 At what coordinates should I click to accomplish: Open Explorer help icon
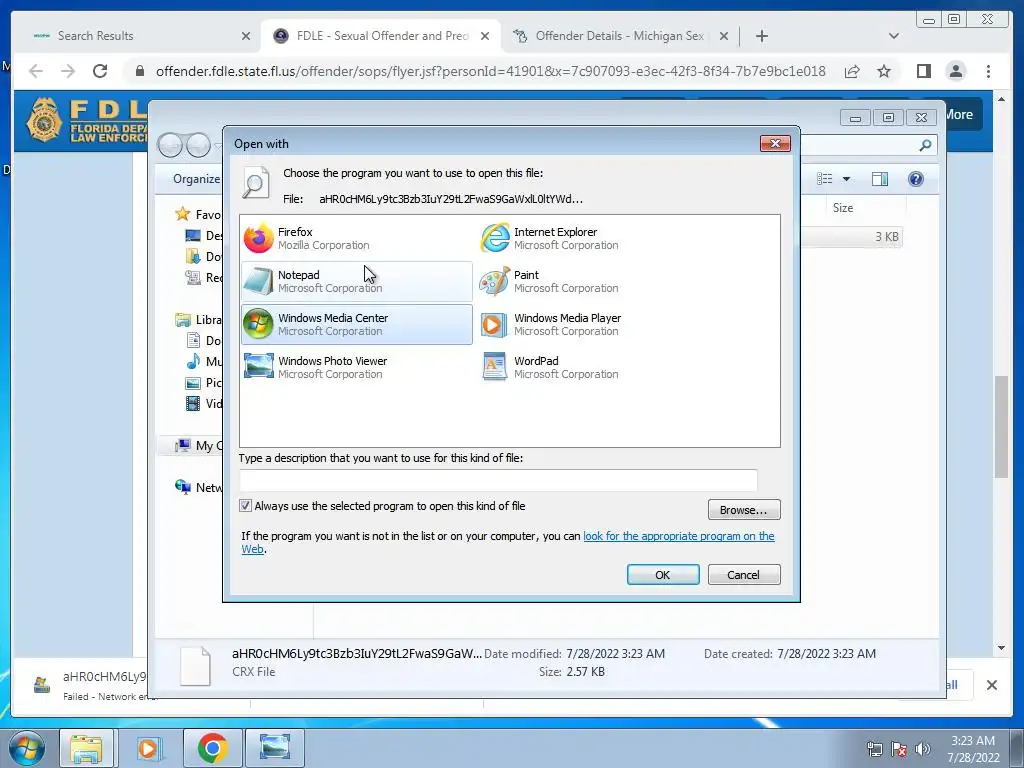[x=916, y=179]
